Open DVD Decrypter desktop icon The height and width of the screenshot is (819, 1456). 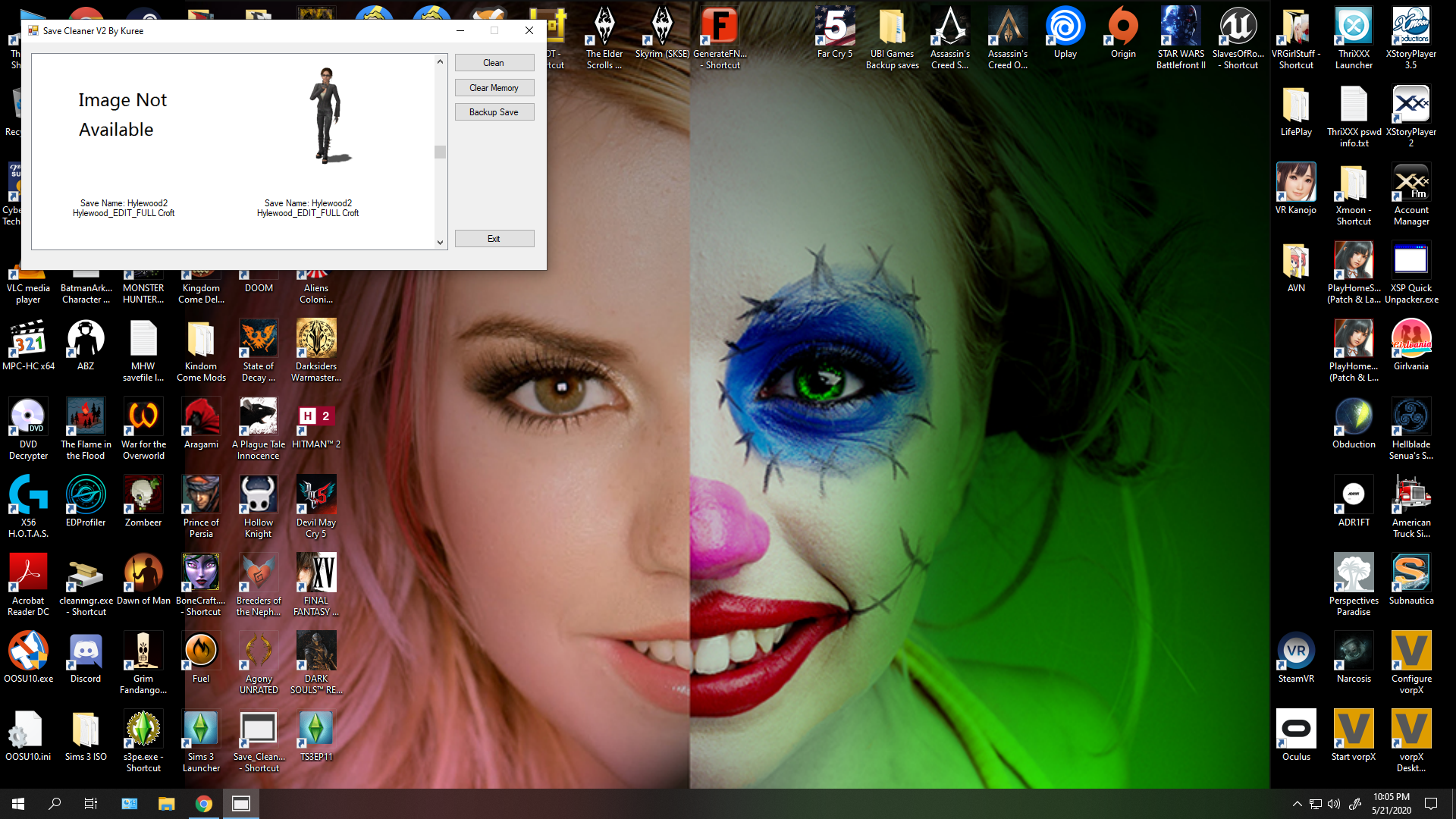(x=28, y=428)
